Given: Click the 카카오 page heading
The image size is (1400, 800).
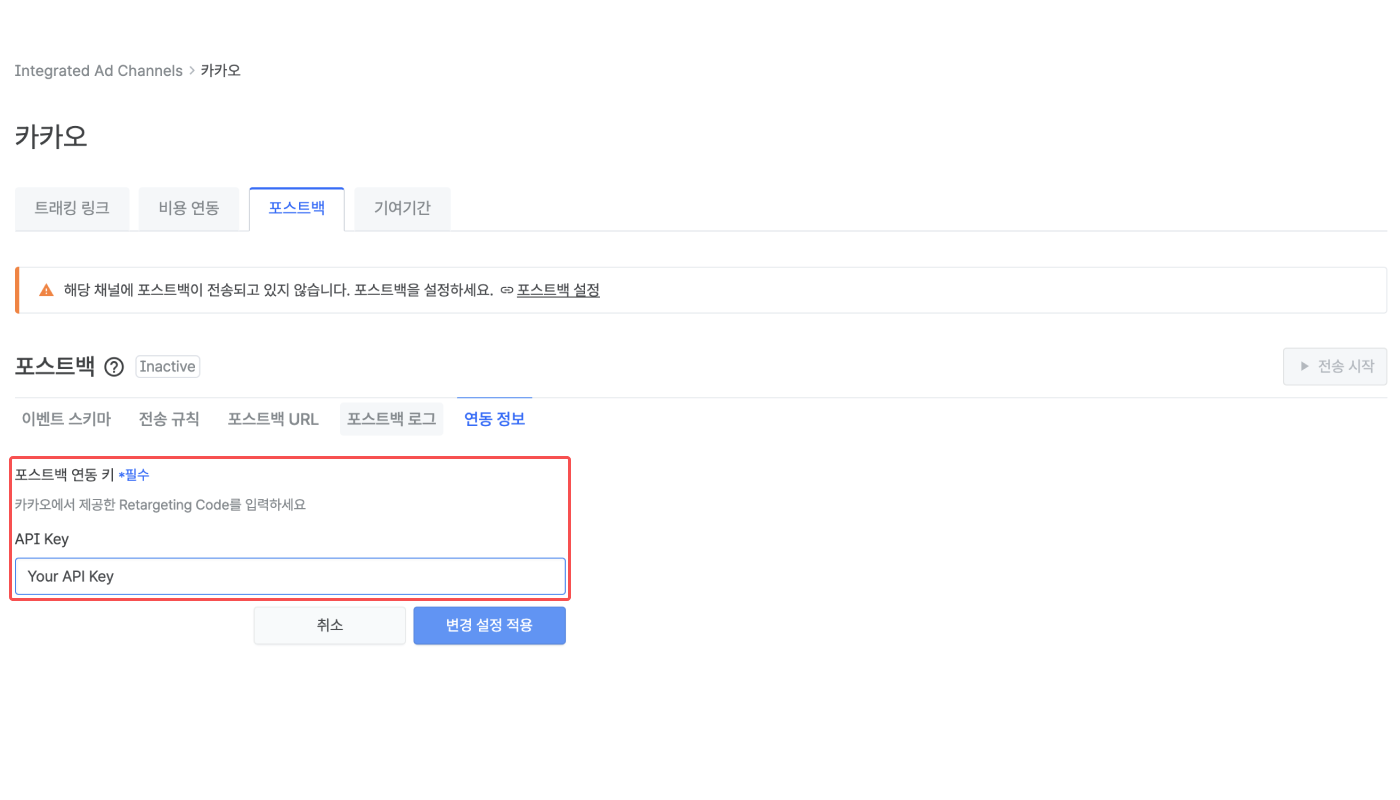Looking at the screenshot, I should (51, 136).
